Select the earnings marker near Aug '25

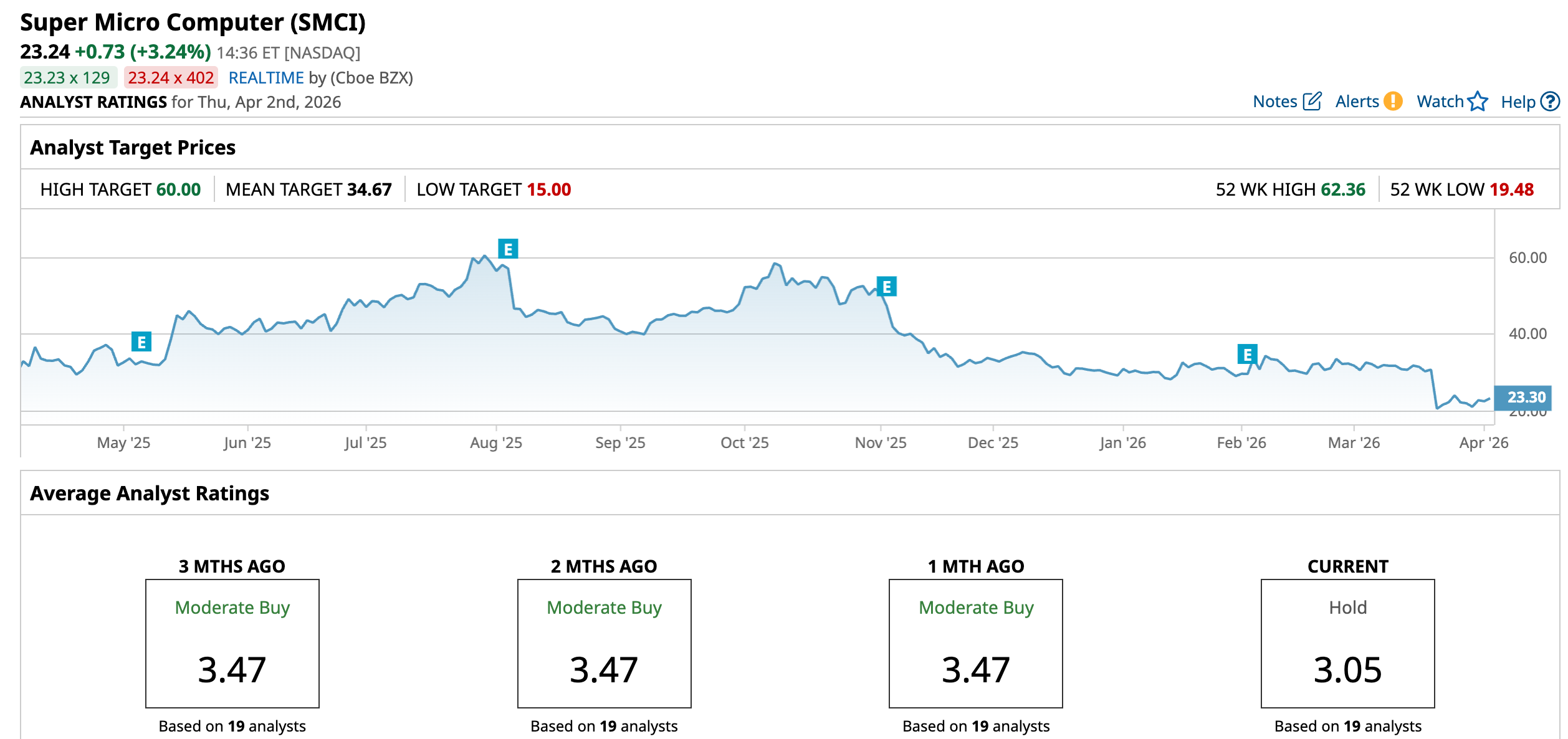point(508,249)
